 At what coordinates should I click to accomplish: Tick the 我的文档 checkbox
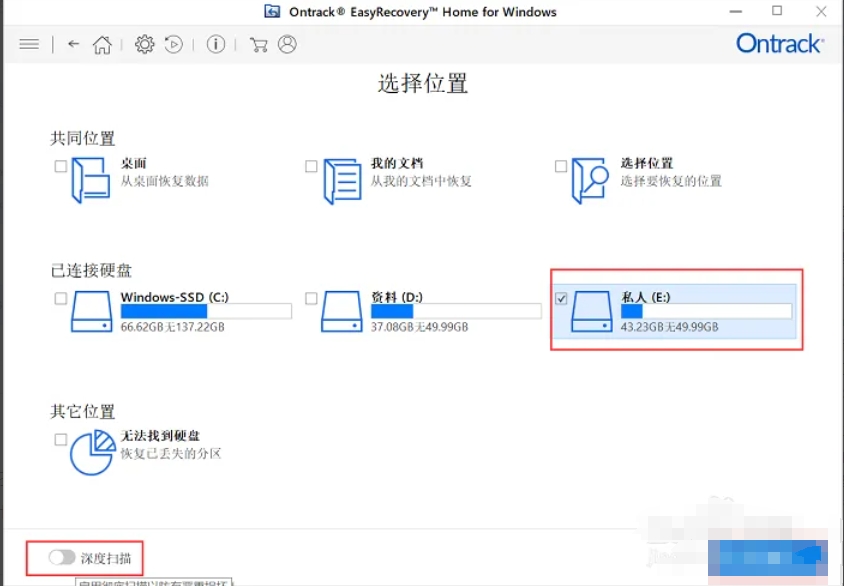[311, 166]
